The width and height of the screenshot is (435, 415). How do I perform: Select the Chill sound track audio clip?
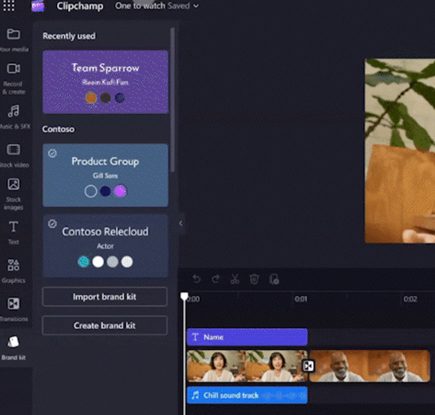coord(247,395)
